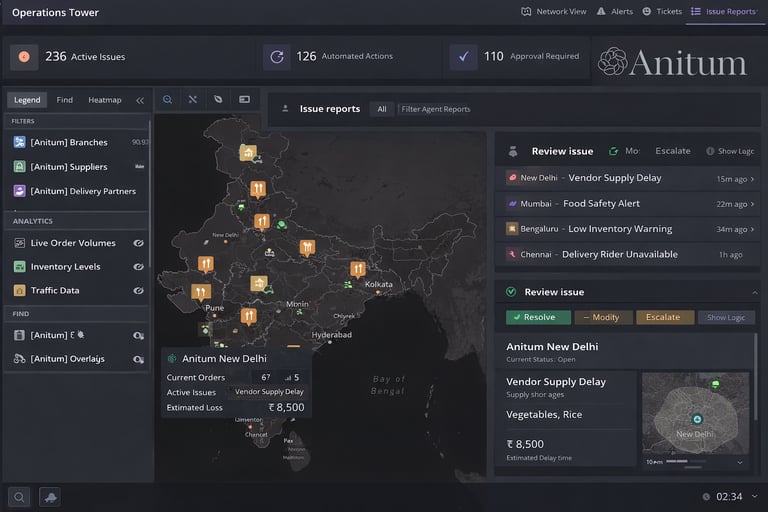Click the Anitum New Delhi popup title

[224, 359]
